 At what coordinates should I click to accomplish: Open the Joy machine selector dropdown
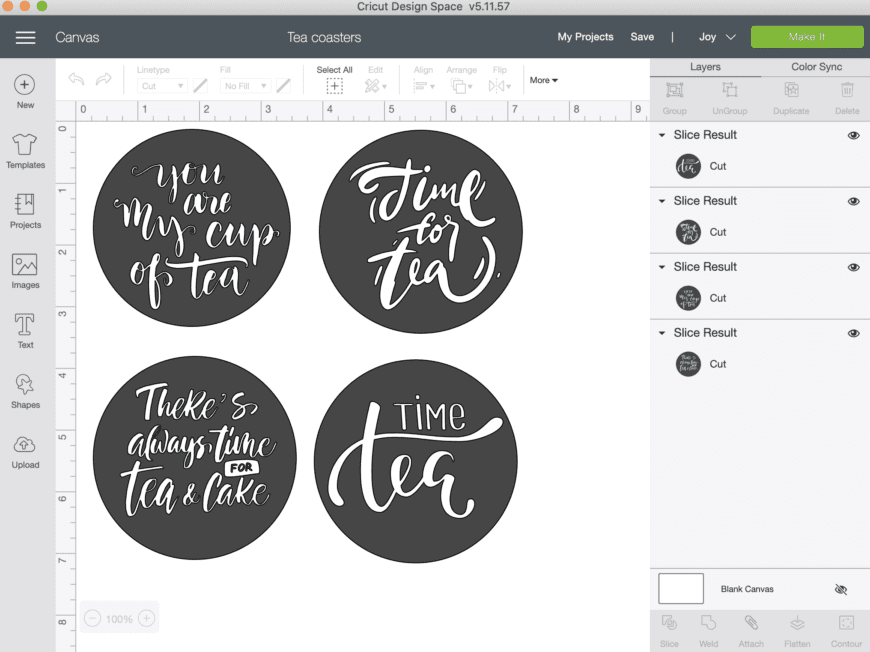tap(717, 37)
